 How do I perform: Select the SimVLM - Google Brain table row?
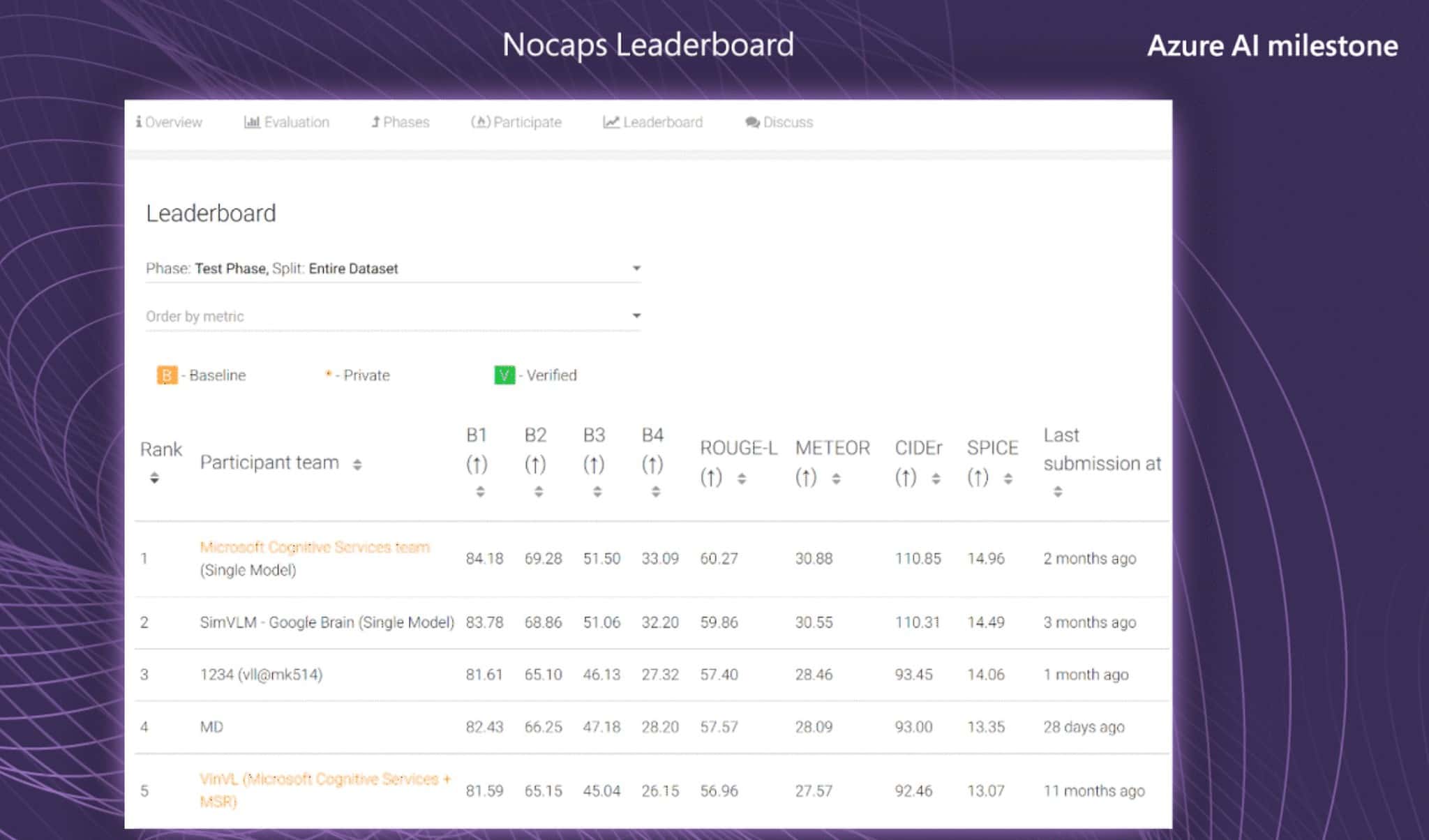pos(326,622)
